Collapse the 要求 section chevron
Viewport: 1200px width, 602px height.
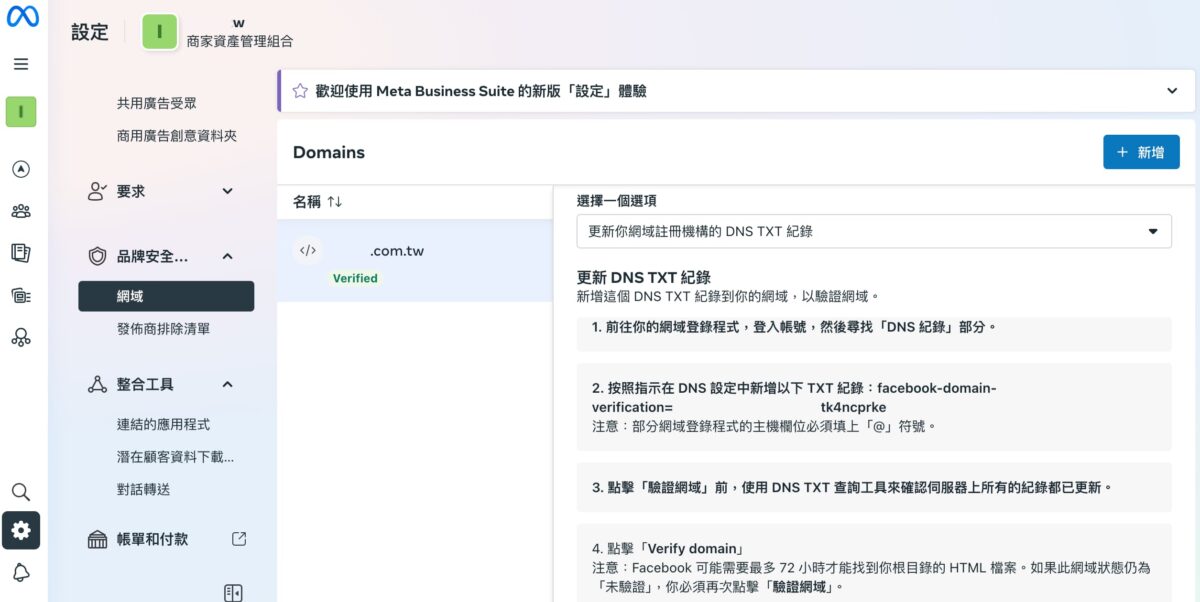click(x=227, y=191)
